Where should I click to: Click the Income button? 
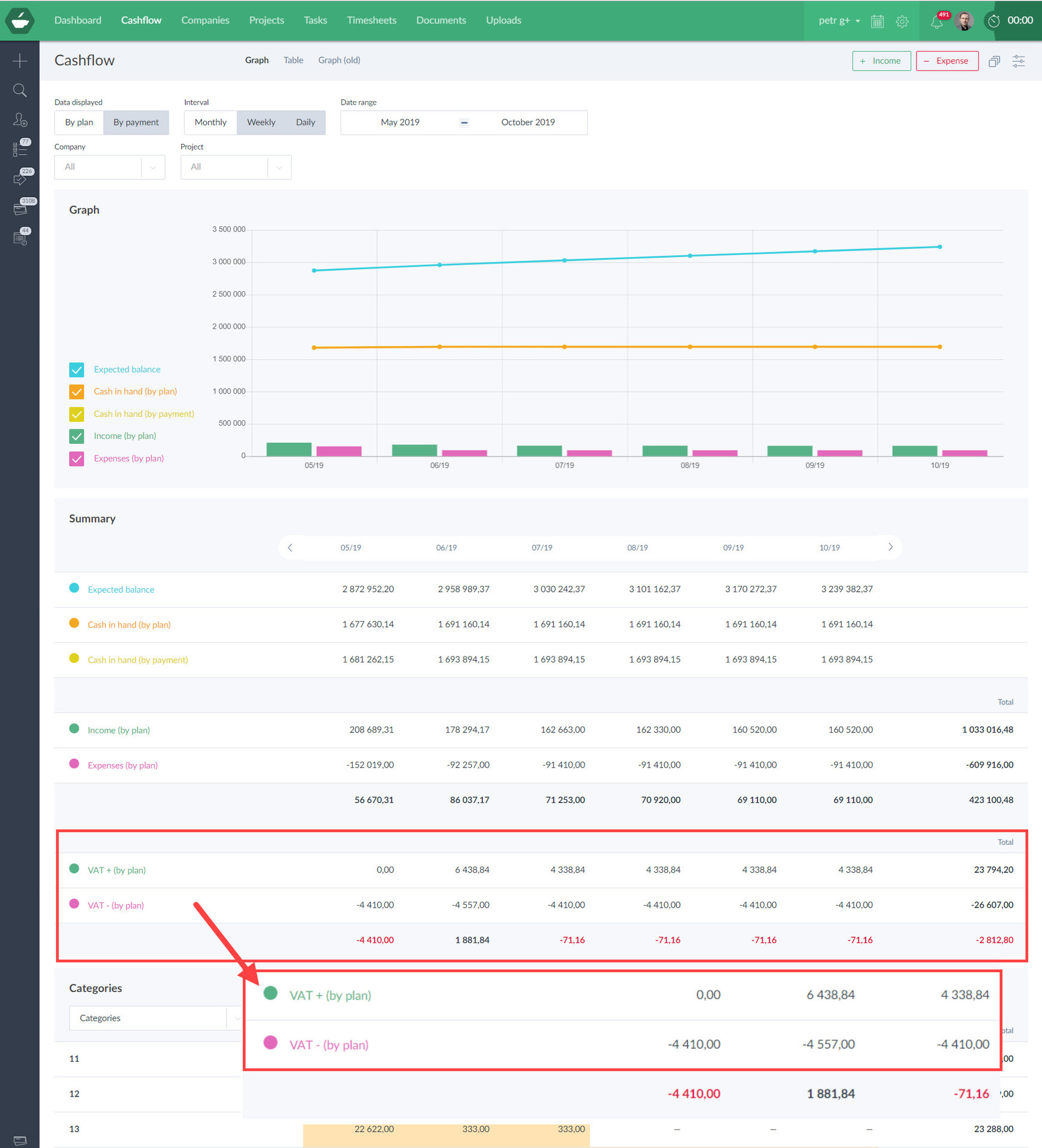point(881,61)
